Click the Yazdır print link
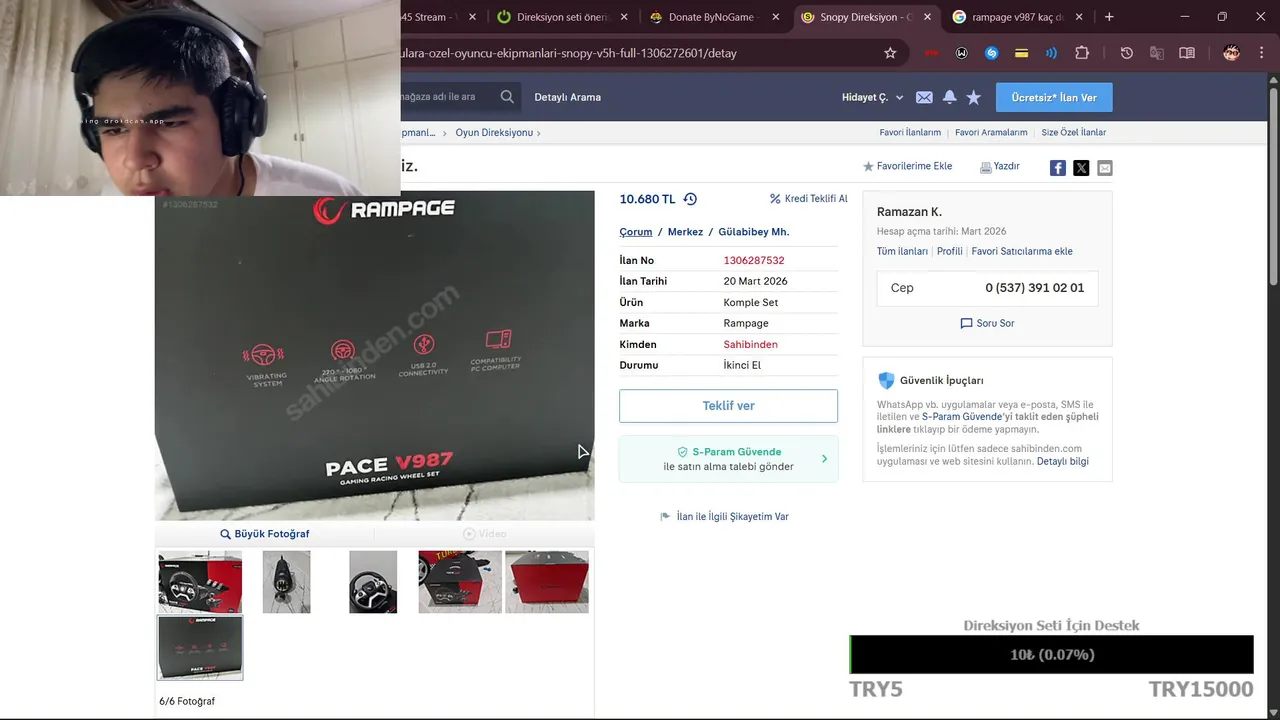The height and width of the screenshot is (720, 1280). pyautogui.click(x=1000, y=166)
